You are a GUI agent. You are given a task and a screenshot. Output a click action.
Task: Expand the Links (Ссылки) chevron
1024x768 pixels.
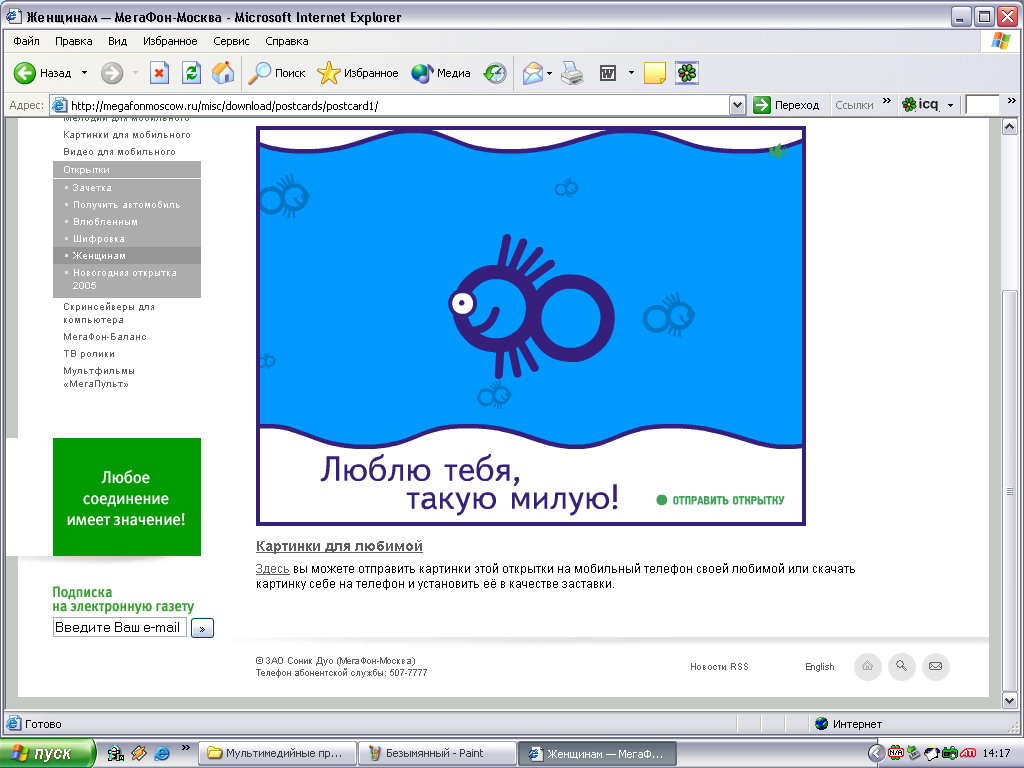click(886, 101)
